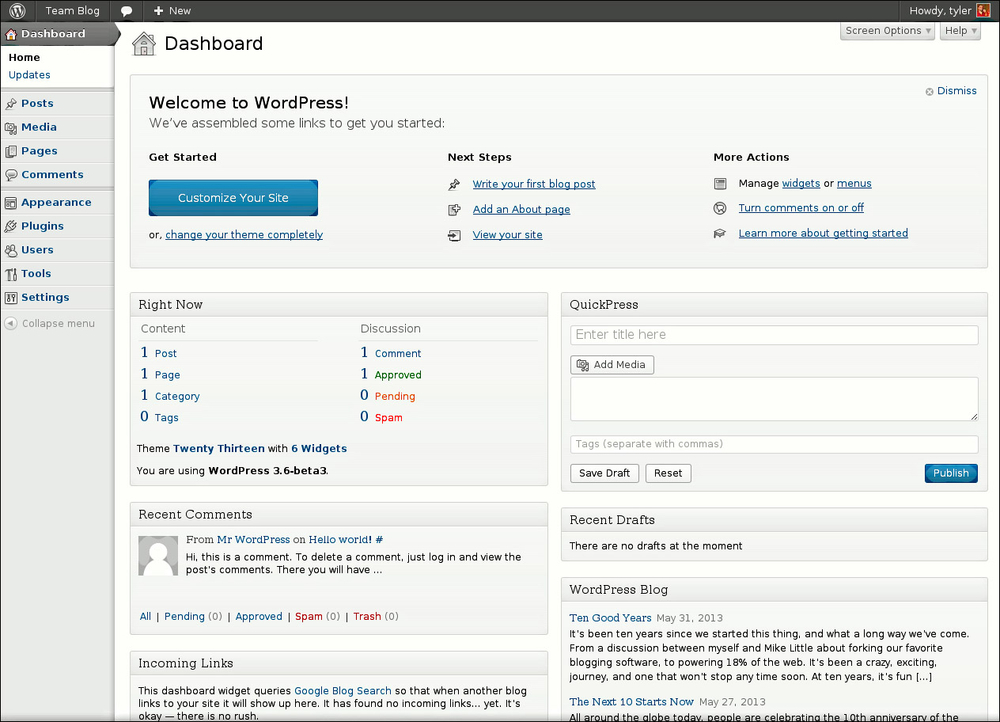Click the Comments bubble icon in sidebar
The image size is (1000, 722).
[11, 175]
